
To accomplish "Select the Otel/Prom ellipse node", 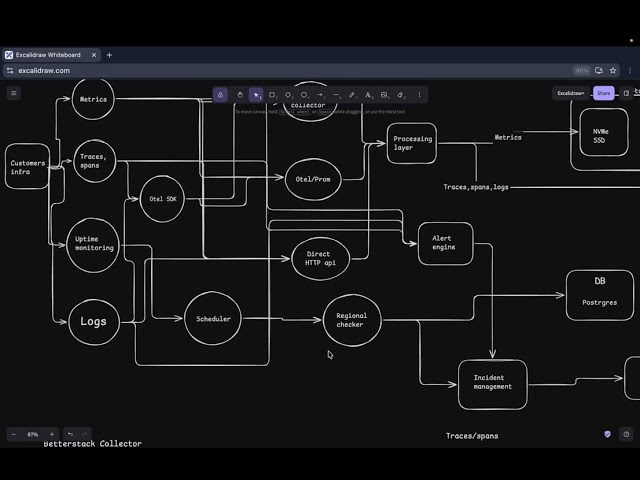I will point(313,179).
